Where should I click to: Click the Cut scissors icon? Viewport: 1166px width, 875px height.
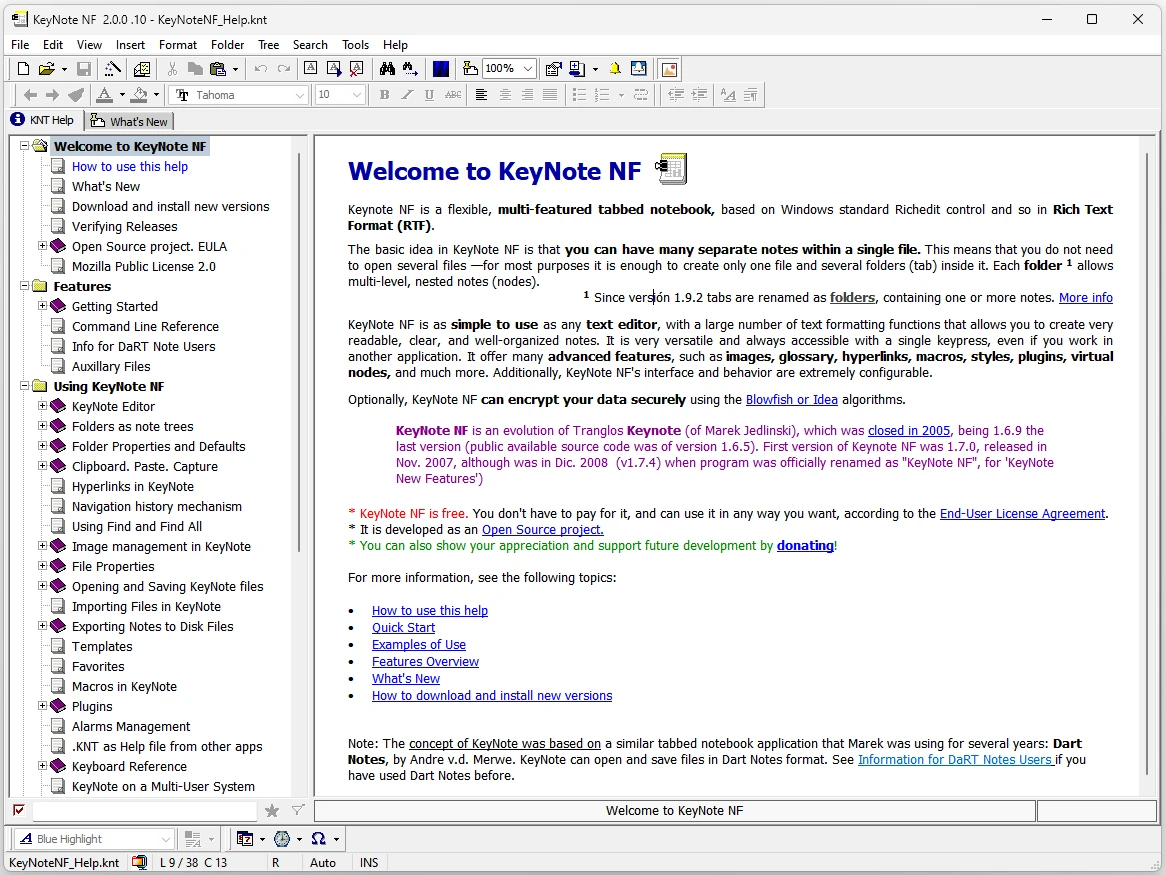(172, 69)
